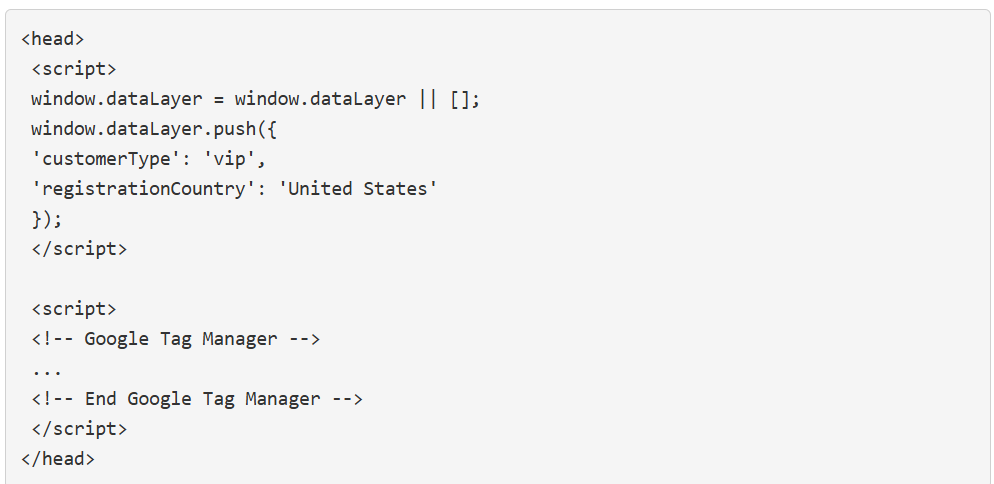Click the Google Tag Manager comment
Image resolution: width=994 pixels, height=484 pixels.
tap(176, 339)
